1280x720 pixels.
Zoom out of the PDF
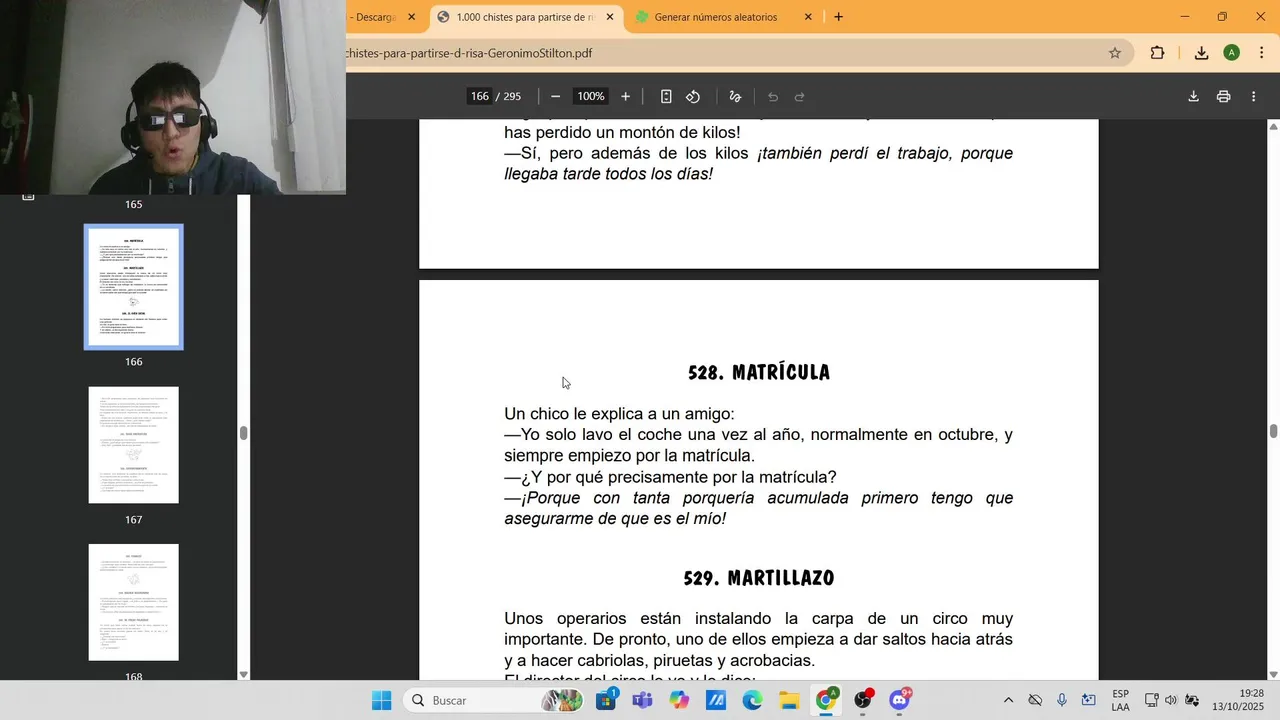pyautogui.click(x=556, y=96)
